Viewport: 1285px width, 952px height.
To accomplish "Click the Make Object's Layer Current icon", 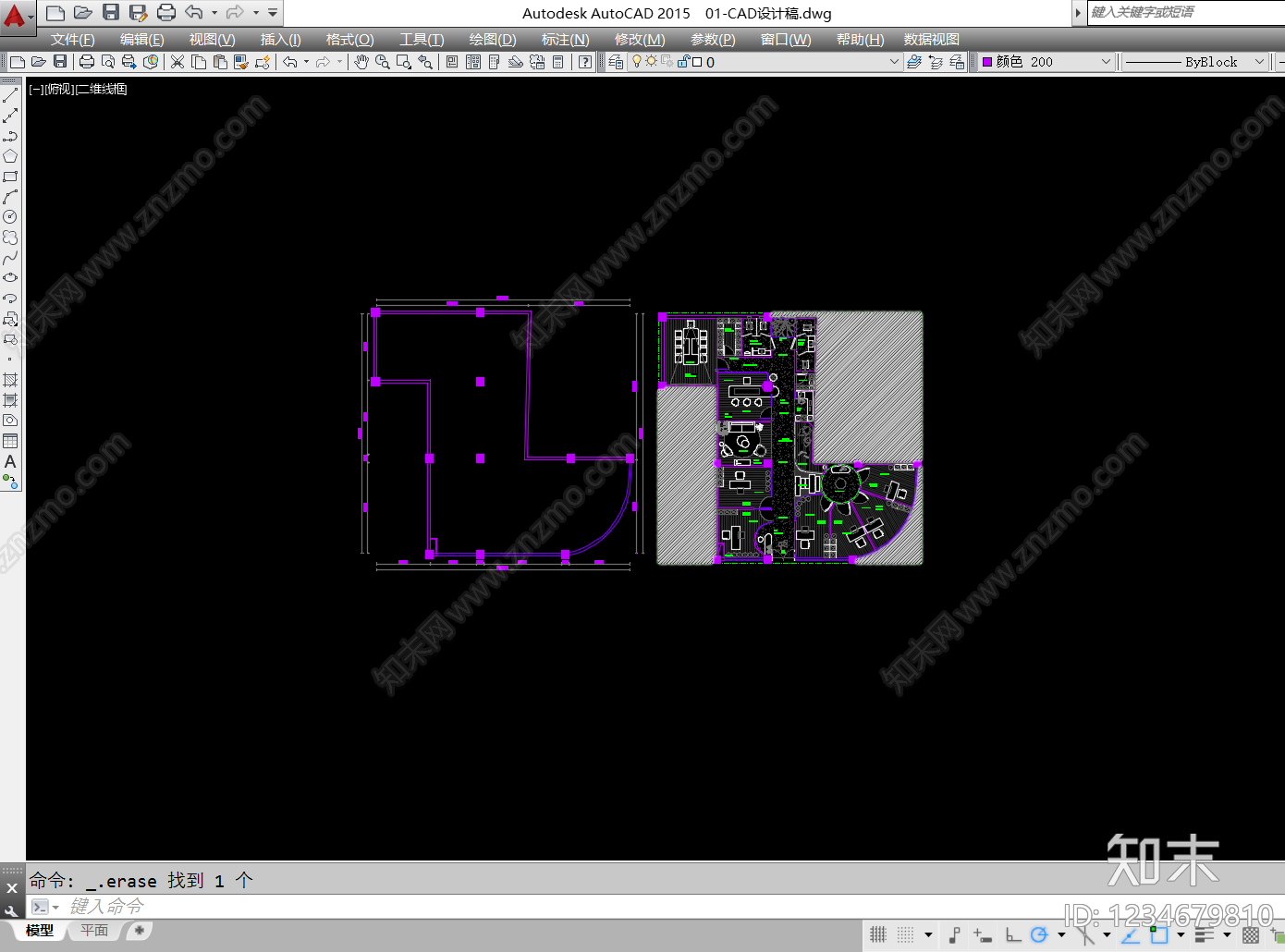I will point(914,62).
